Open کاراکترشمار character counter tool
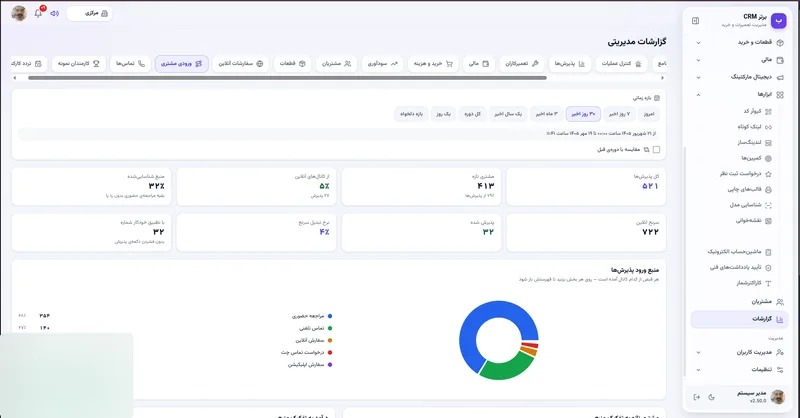 [754, 283]
